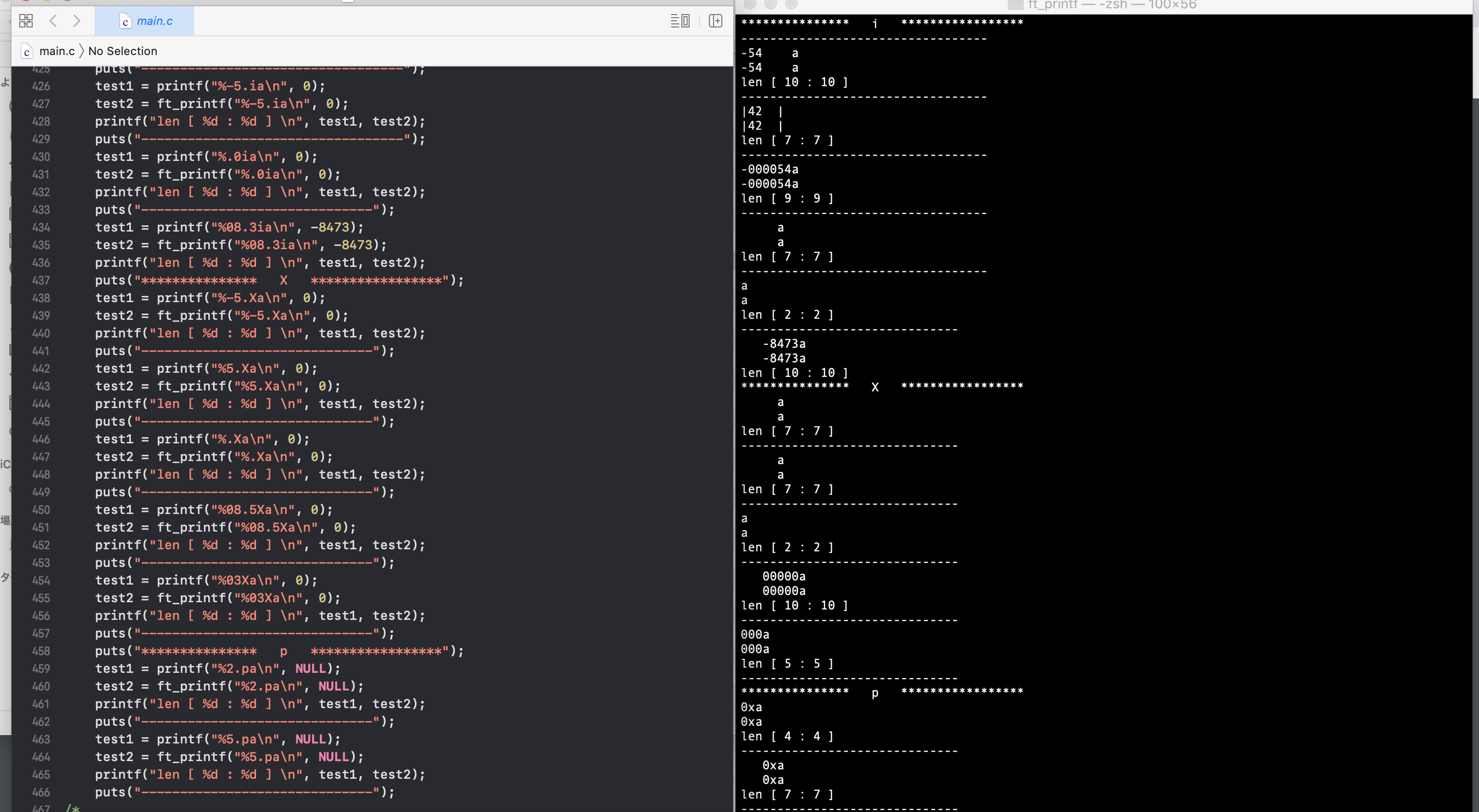Screen dimensions: 1479x812
Task: Click the breadcrumb chevron after main.c
Action: coord(82,51)
